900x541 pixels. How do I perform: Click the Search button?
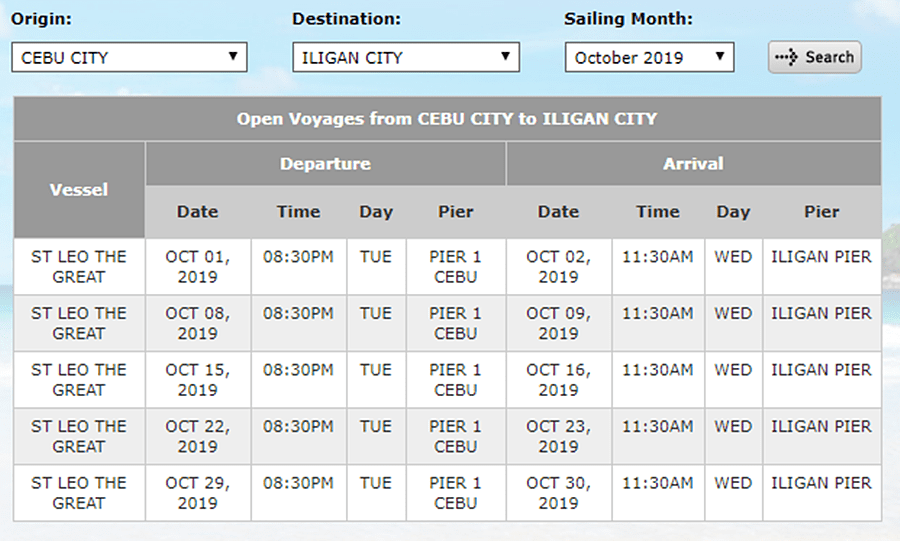pos(814,57)
